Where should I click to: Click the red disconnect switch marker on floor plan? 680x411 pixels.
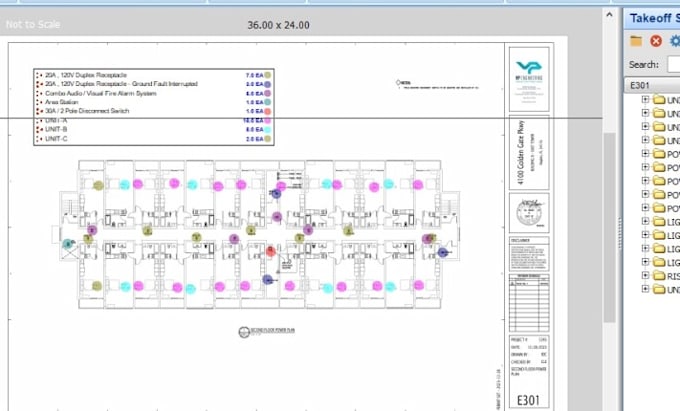pyautogui.click(x=271, y=251)
